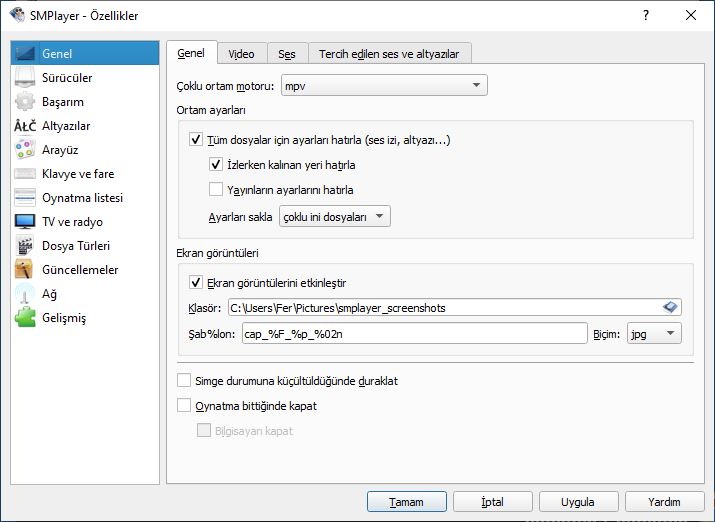Browse for screenshot folder icon

click(x=670, y=307)
